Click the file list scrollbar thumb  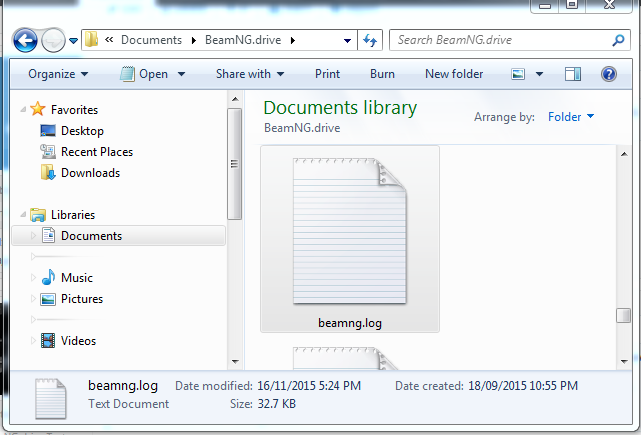[623, 315]
